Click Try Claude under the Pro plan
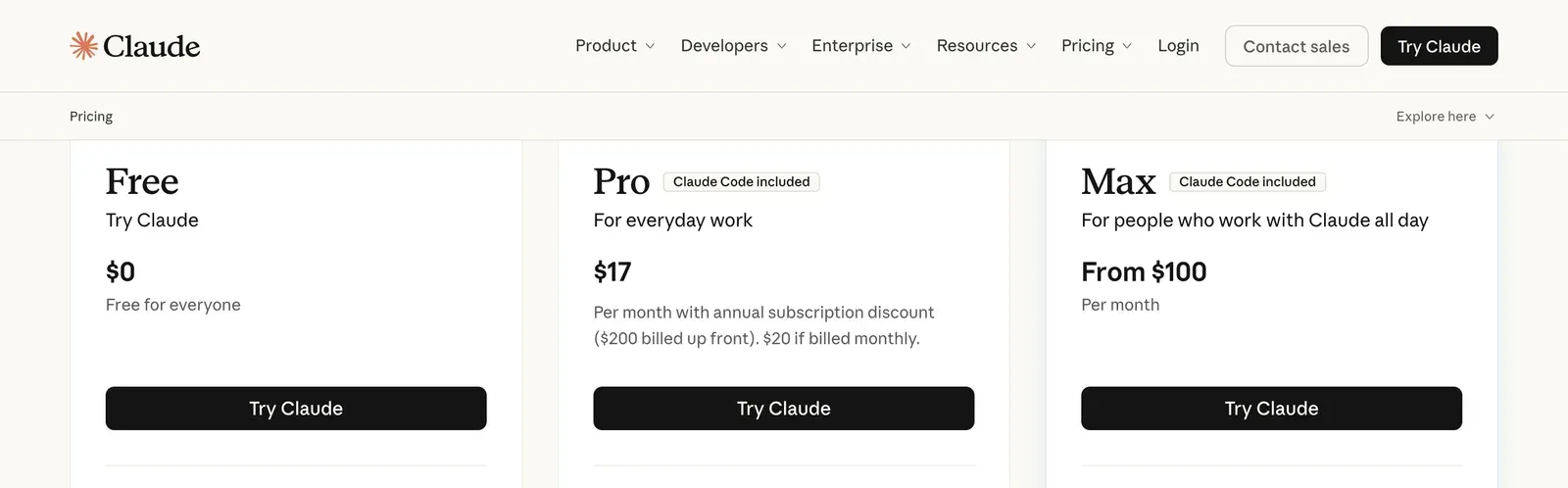Image resolution: width=1568 pixels, height=488 pixels. point(784,409)
